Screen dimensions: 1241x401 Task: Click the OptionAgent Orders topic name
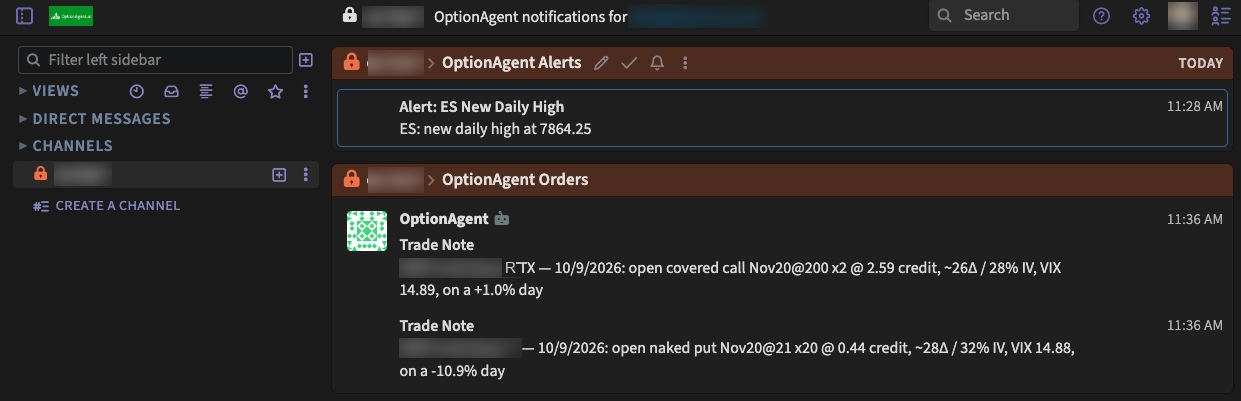[515, 180]
